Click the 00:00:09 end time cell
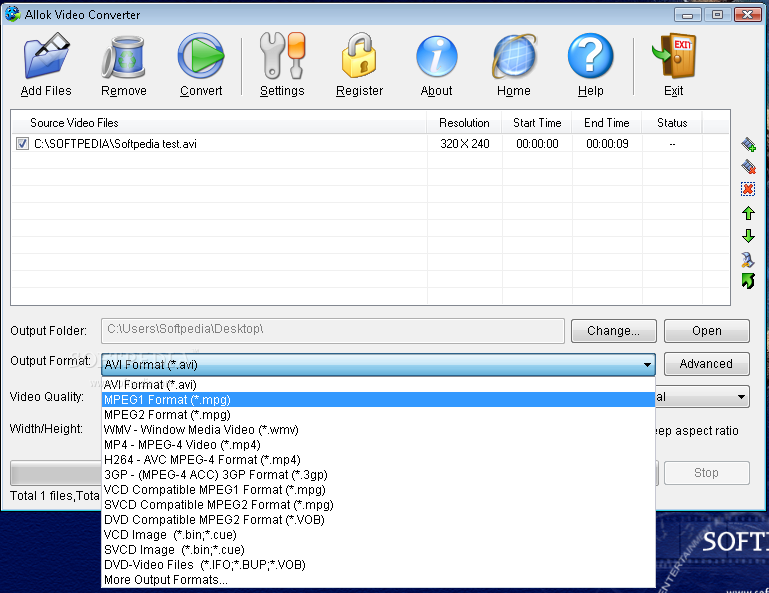This screenshot has height=593, width=769. point(607,144)
